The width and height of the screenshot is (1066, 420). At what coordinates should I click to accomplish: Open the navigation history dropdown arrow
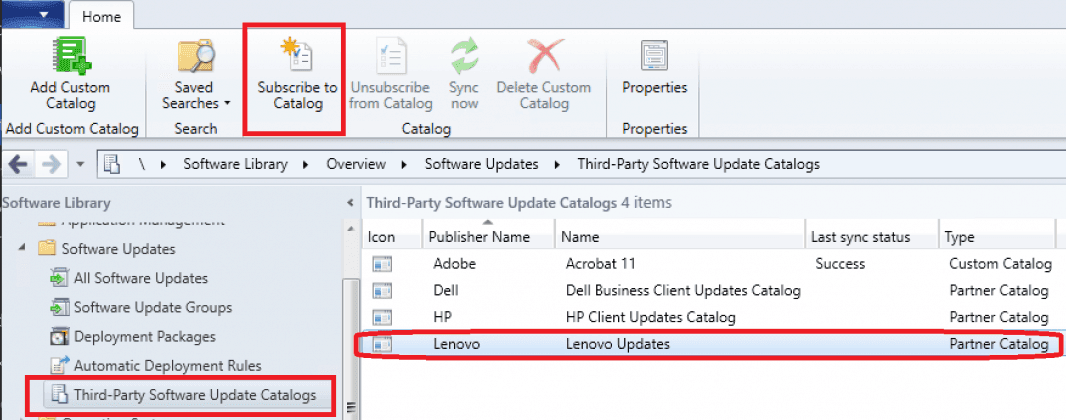[80, 164]
